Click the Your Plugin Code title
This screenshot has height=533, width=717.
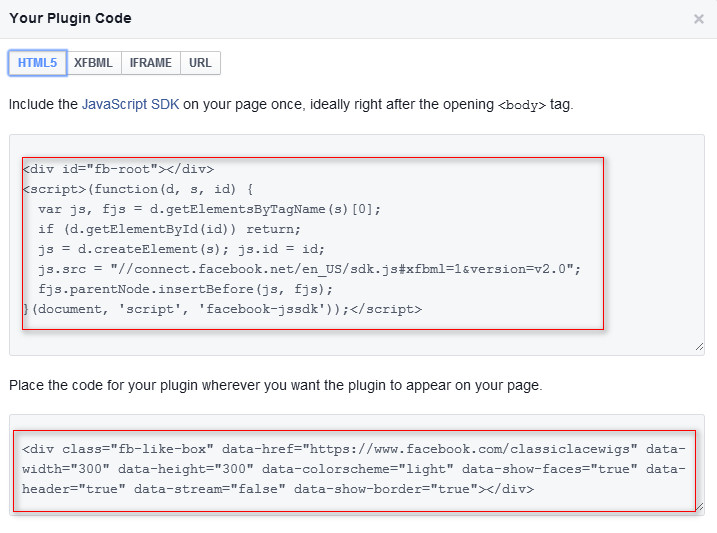click(70, 18)
